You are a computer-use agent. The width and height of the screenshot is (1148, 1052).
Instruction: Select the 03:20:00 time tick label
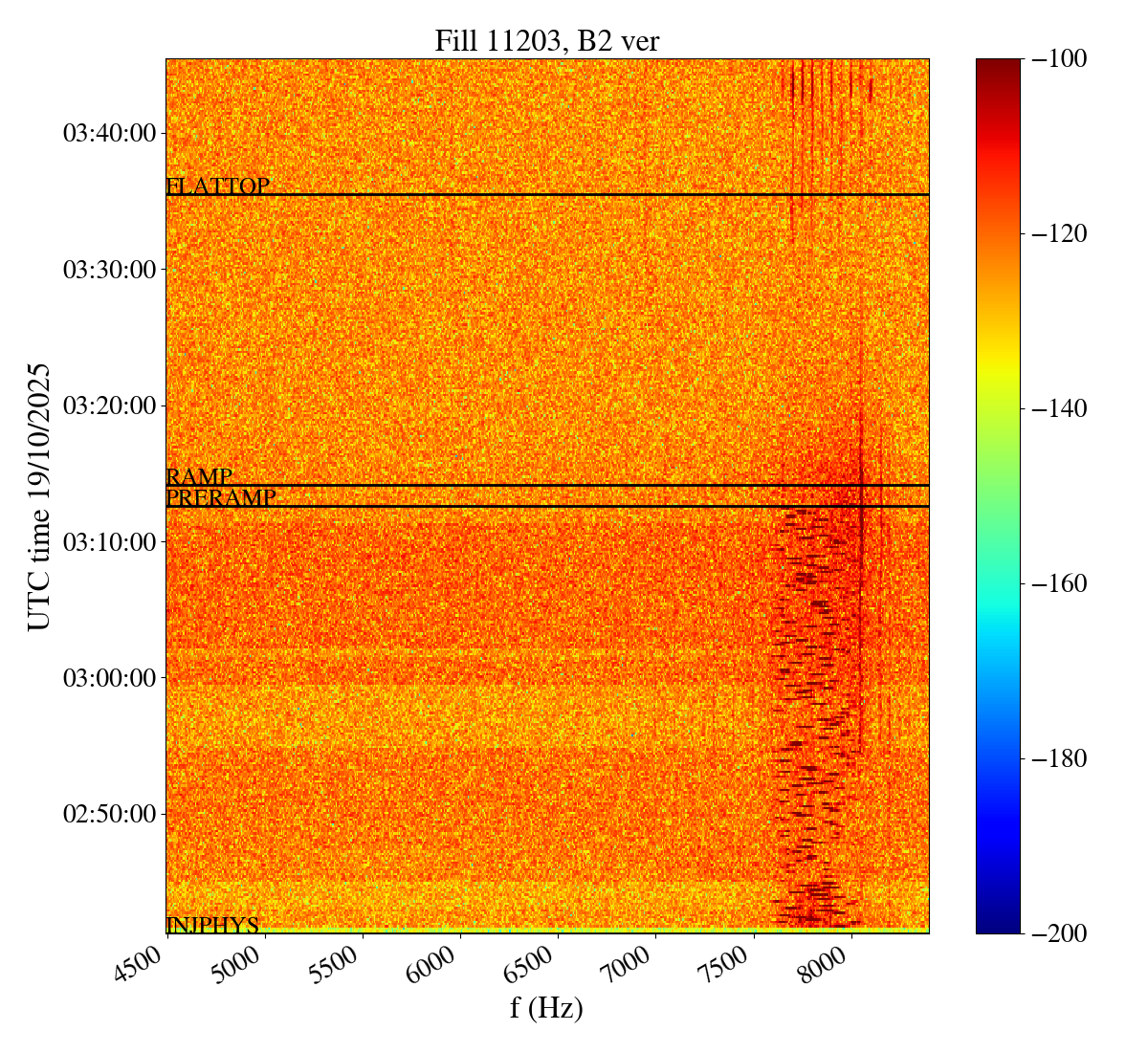tap(109, 405)
